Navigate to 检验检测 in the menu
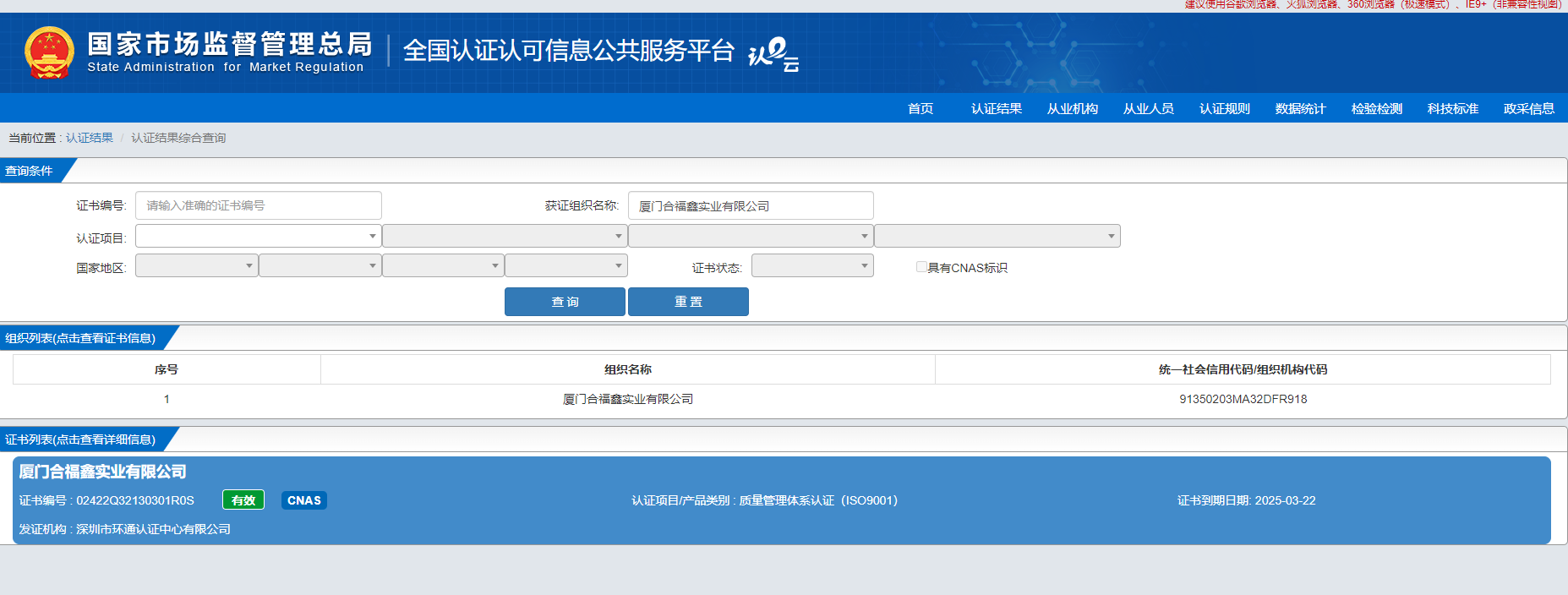Image resolution: width=1568 pixels, height=595 pixels. (1377, 108)
